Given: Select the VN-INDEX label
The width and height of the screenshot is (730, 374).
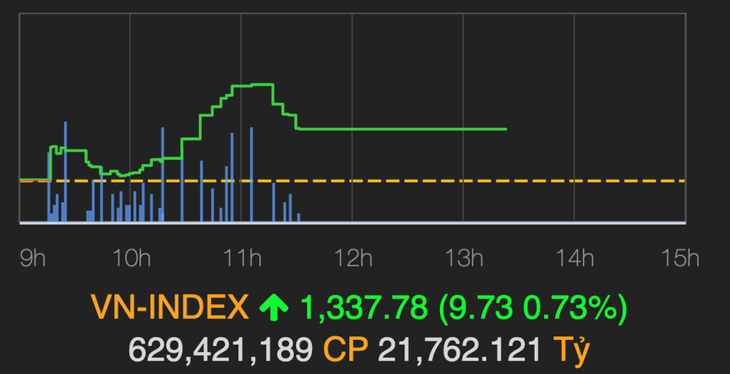Looking at the screenshot, I should [x=170, y=308].
